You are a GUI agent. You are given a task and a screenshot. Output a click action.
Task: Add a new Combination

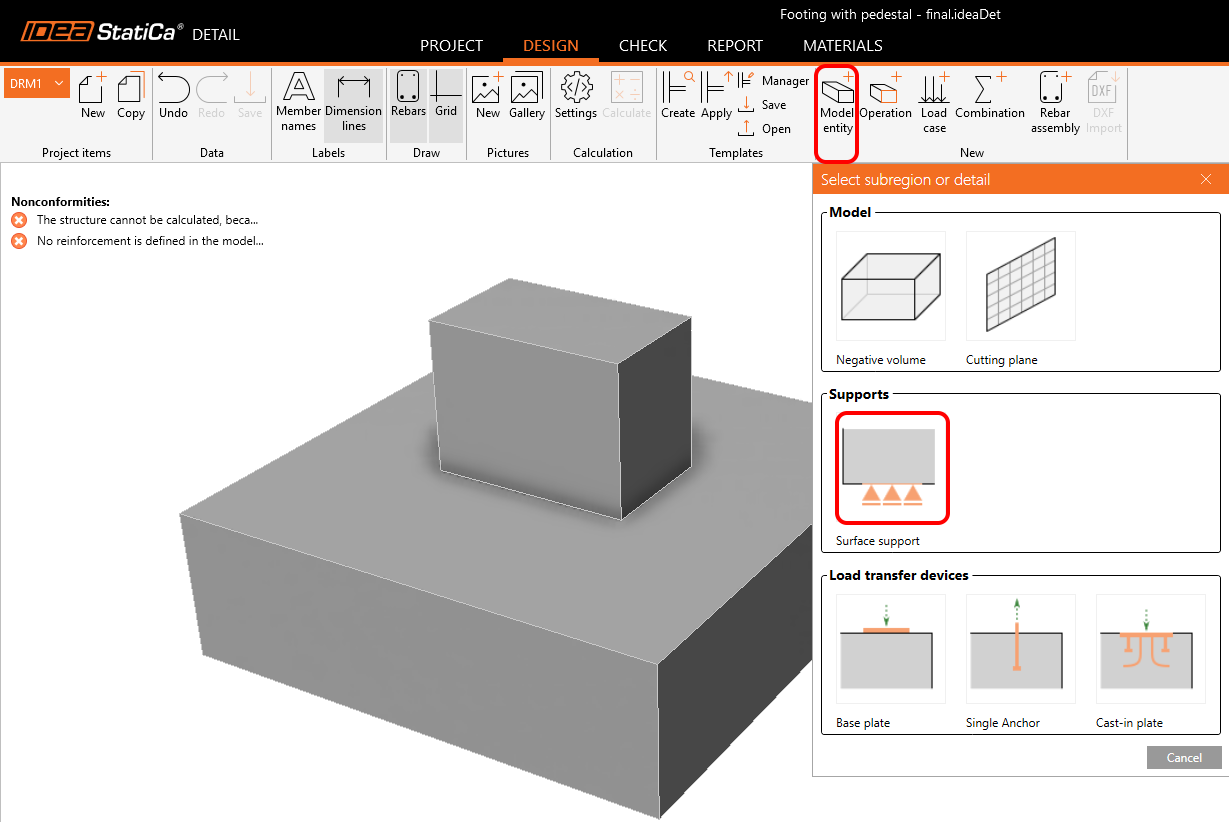point(989,98)
